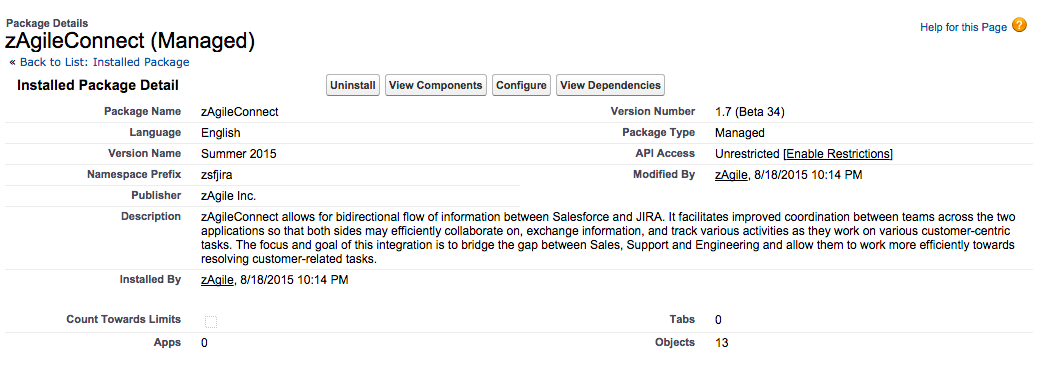The image size is (1038, 367).
Task: Click the Objects count value 13
Action: pos(722,343)
